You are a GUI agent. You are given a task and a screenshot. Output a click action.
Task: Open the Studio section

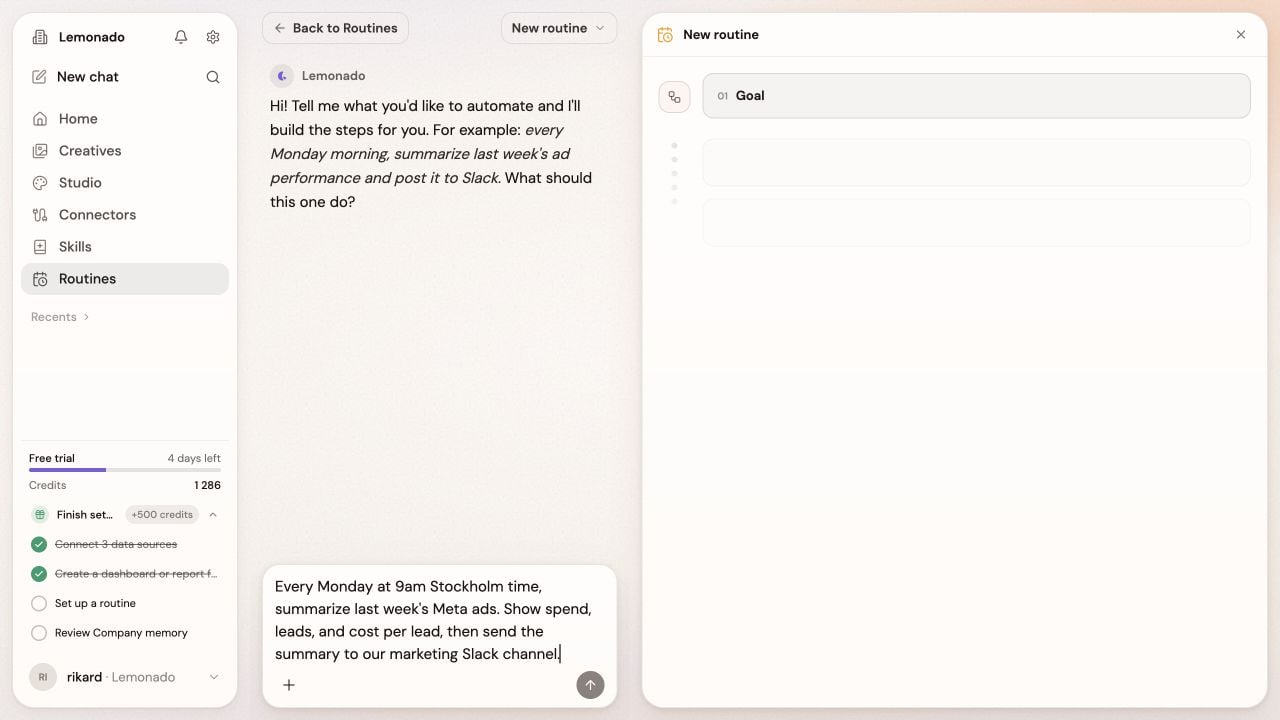click(x=125, y=183)
